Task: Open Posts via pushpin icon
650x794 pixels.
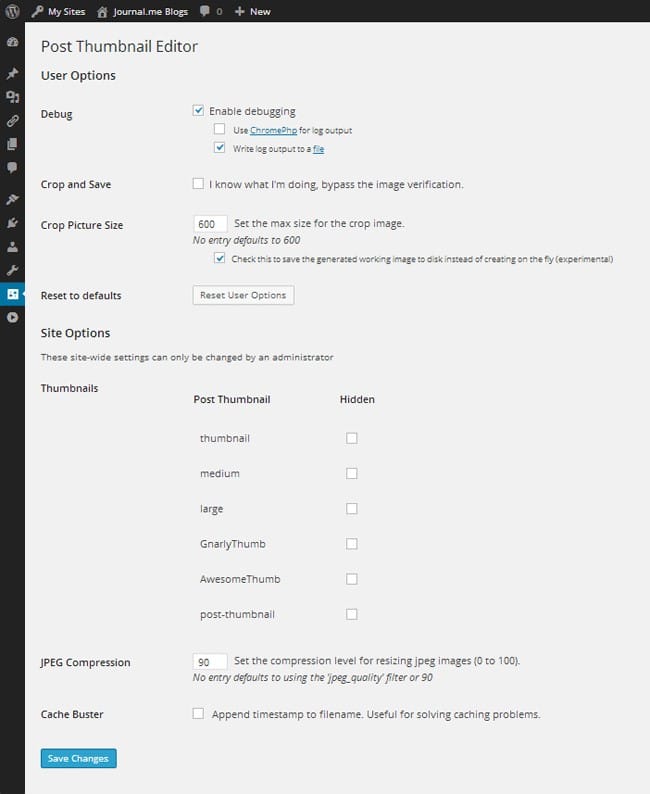Action: pyautogui.click(x=12, y=74)
